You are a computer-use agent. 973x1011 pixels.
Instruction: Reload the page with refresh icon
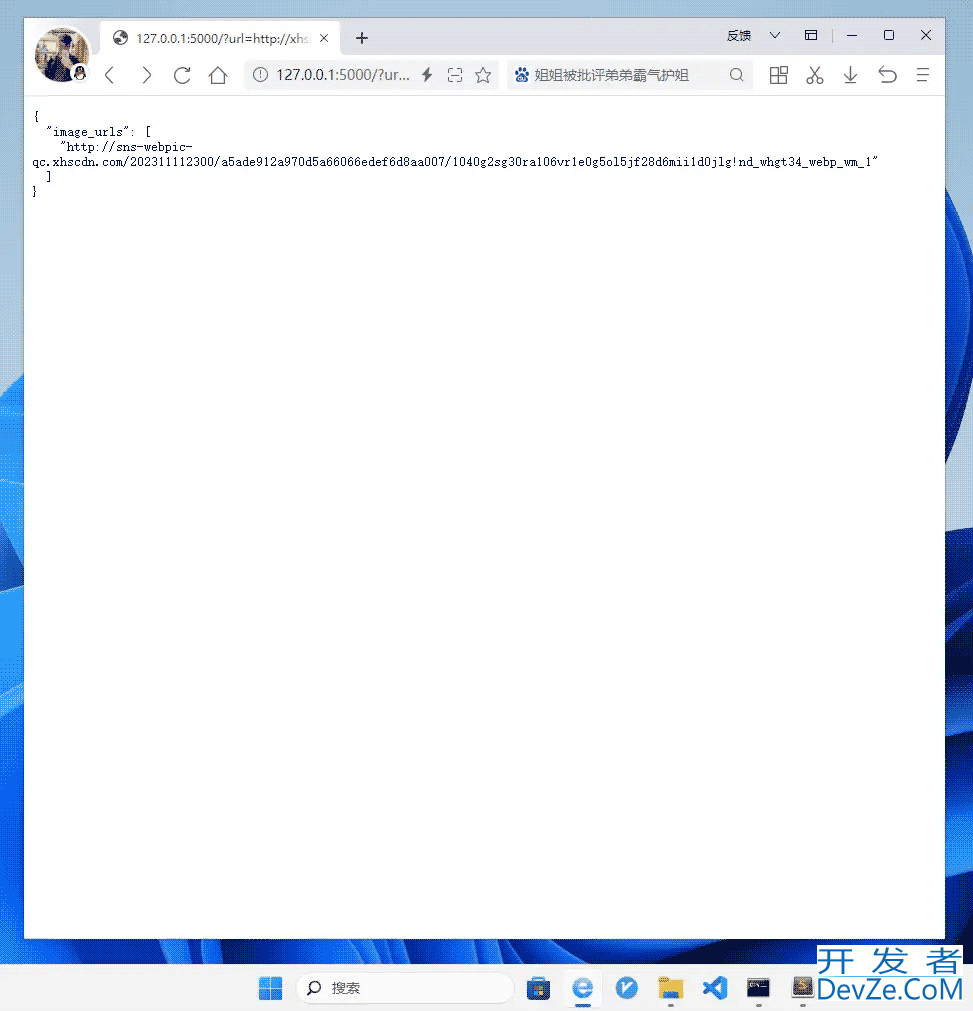click(x=182, y=75)
